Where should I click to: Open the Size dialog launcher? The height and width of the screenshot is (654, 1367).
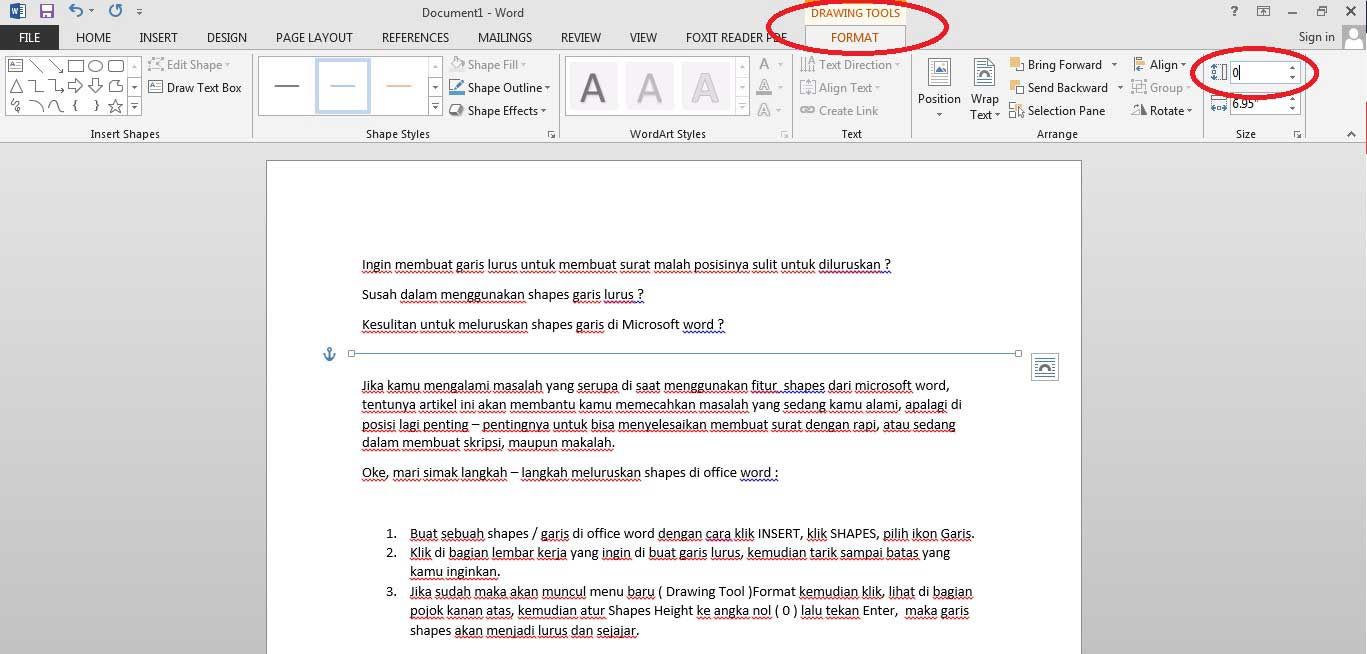click(x=1297, y=134)
